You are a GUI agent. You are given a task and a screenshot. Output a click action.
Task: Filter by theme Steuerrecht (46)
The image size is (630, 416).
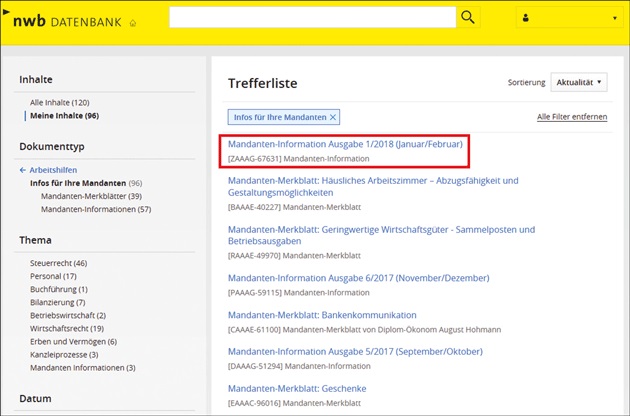(x=59, y=263)
